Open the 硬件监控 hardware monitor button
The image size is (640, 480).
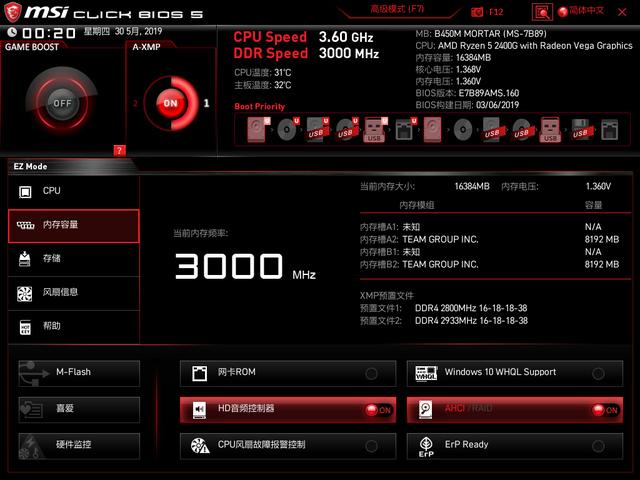tap(79, 446)
